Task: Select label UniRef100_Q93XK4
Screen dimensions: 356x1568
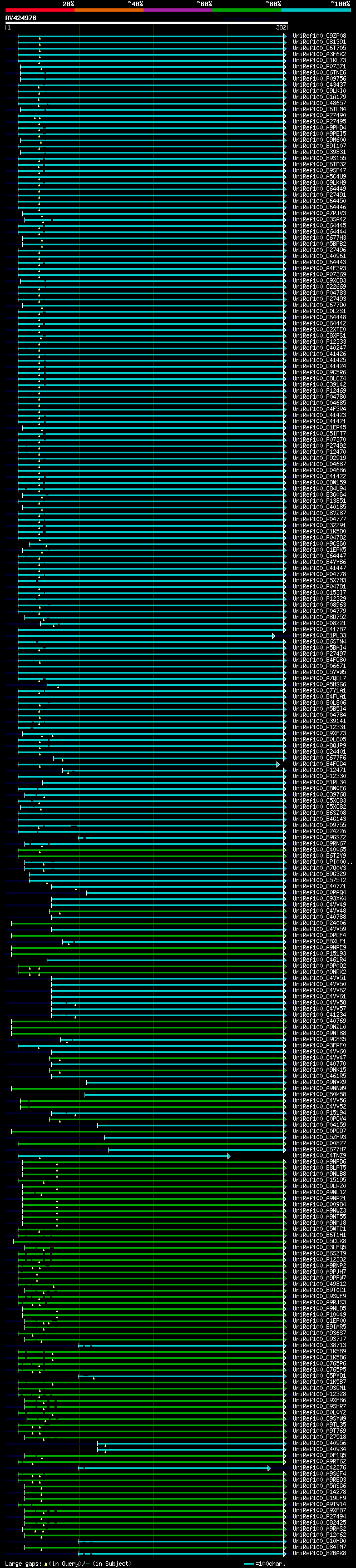Action: [x=319, y=898]
